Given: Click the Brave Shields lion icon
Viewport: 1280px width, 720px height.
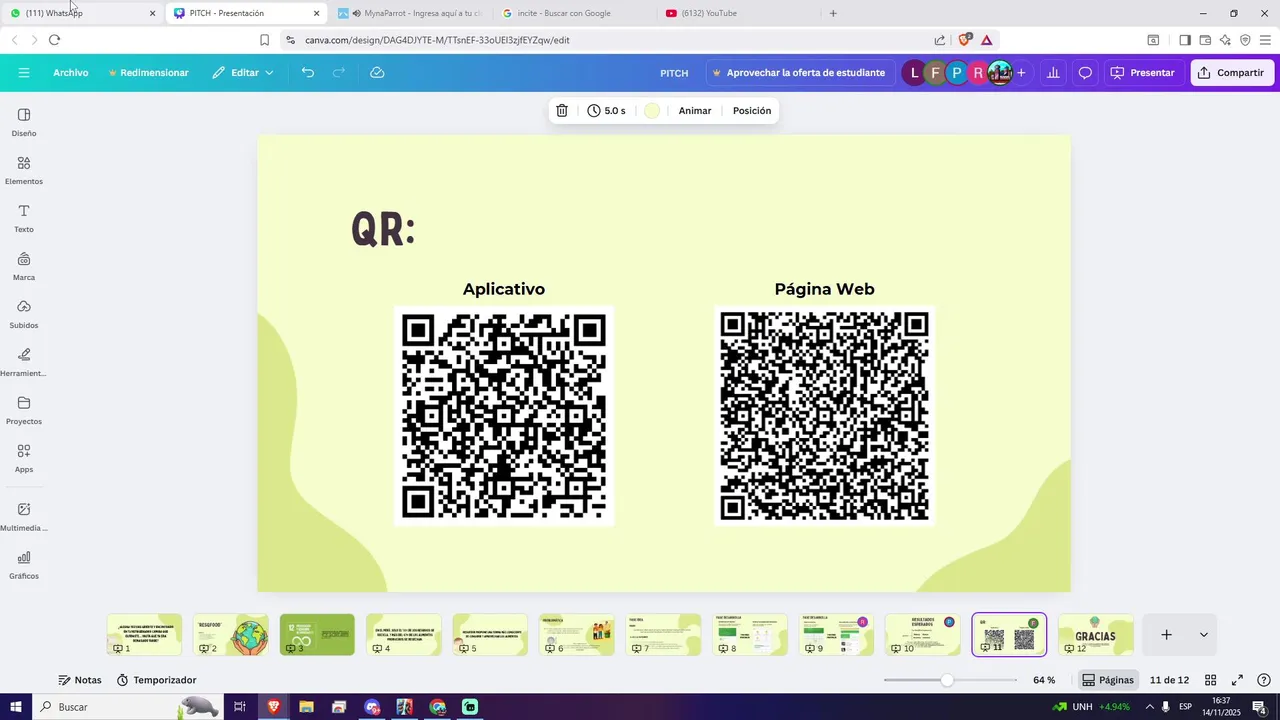Looking at the screenshot, I should click(965, 40).
